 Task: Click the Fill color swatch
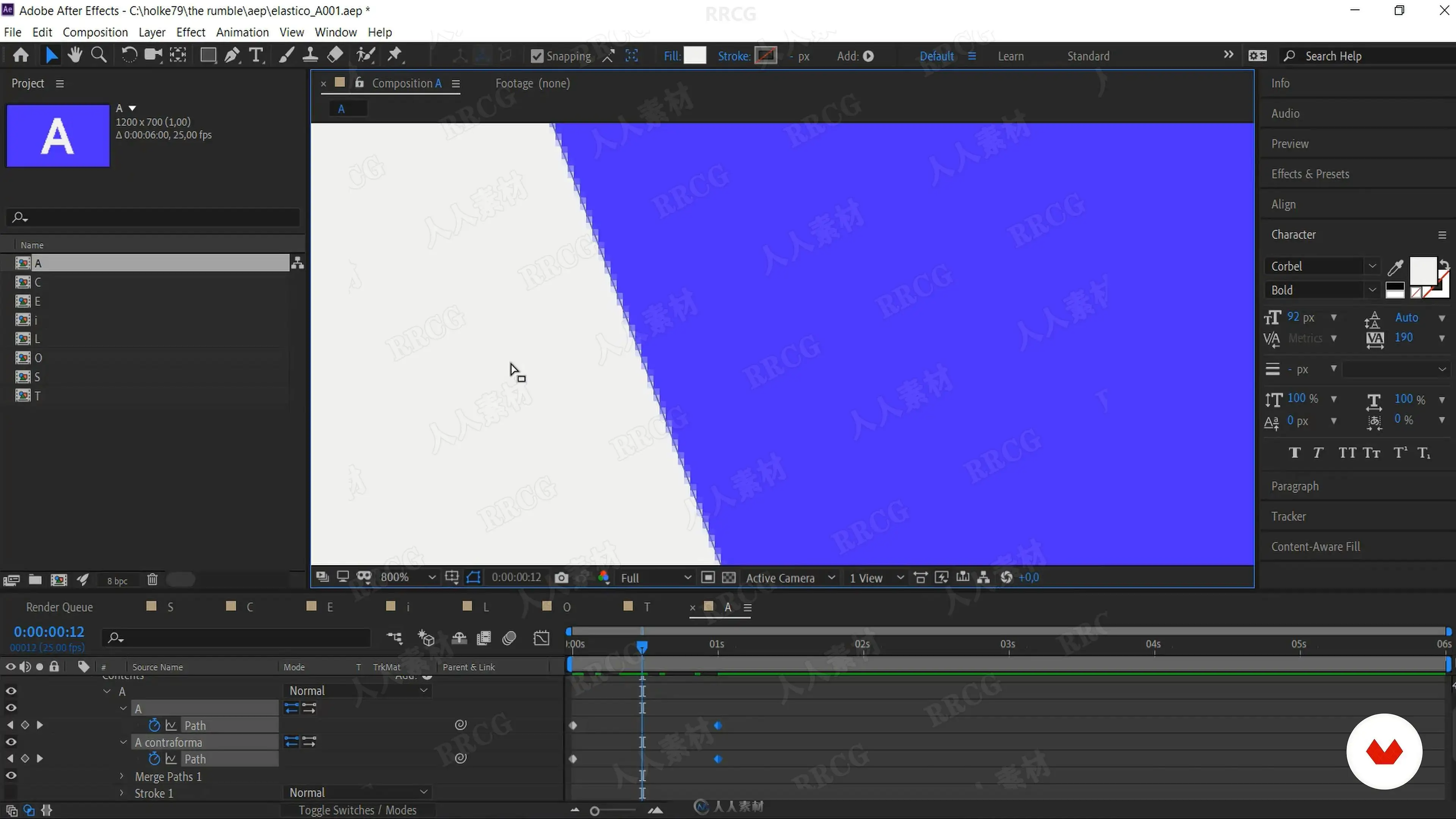coord(695,55)
